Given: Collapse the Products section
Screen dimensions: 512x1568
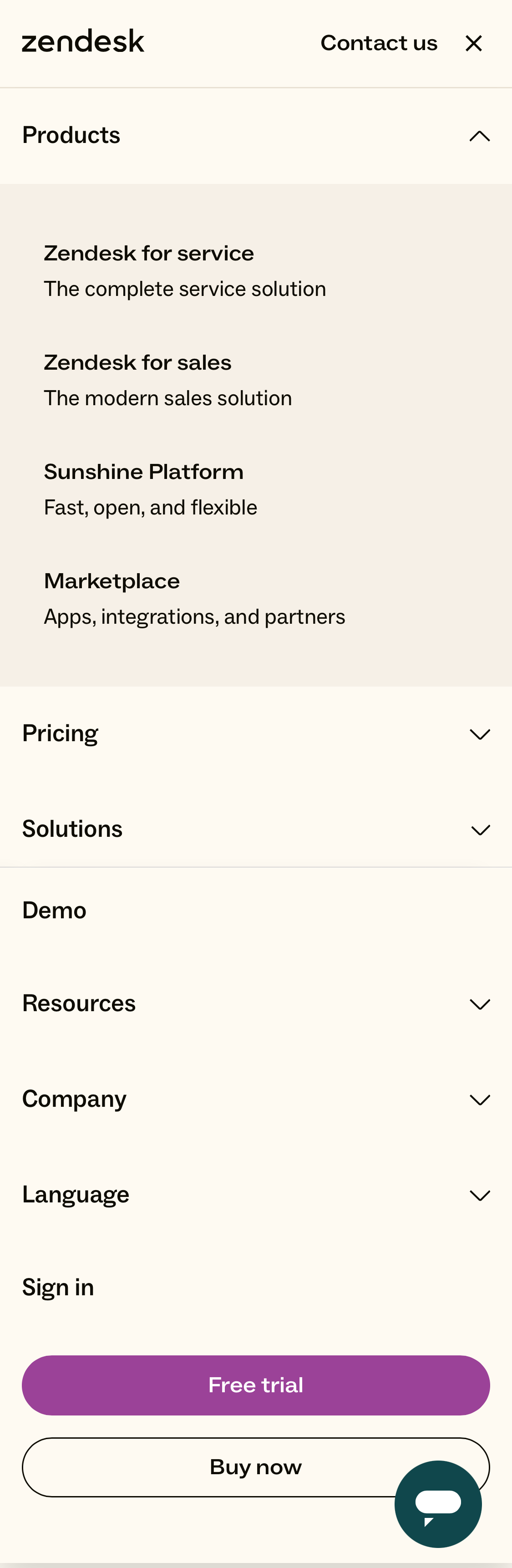Looking at the screenshot, I should click(480, 136).
